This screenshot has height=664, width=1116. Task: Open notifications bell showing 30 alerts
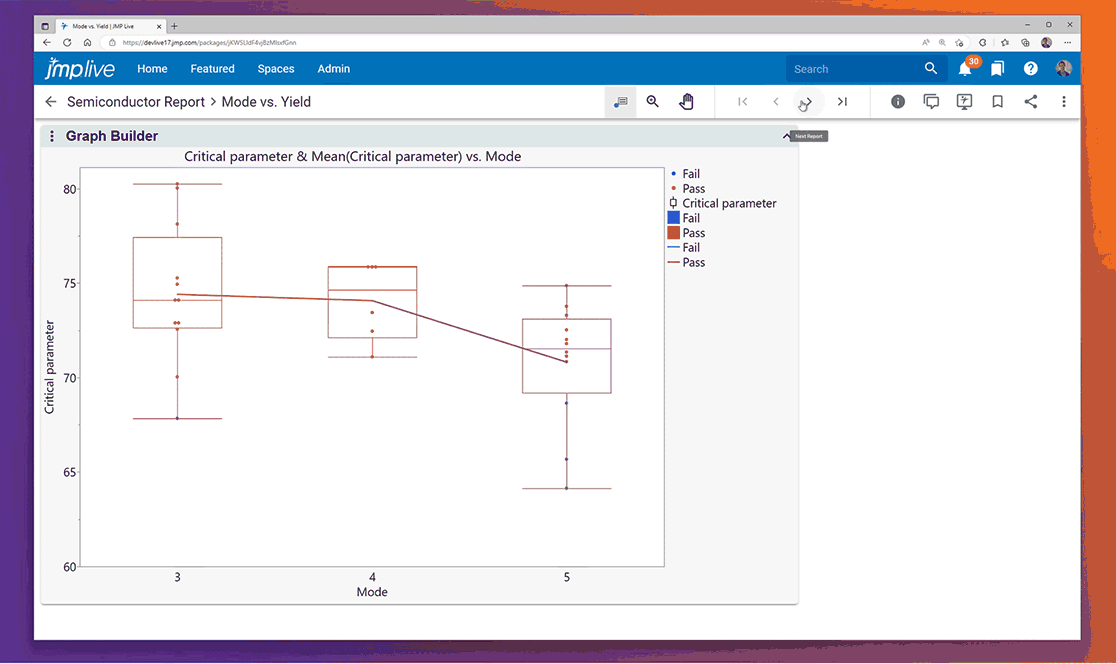965,69
